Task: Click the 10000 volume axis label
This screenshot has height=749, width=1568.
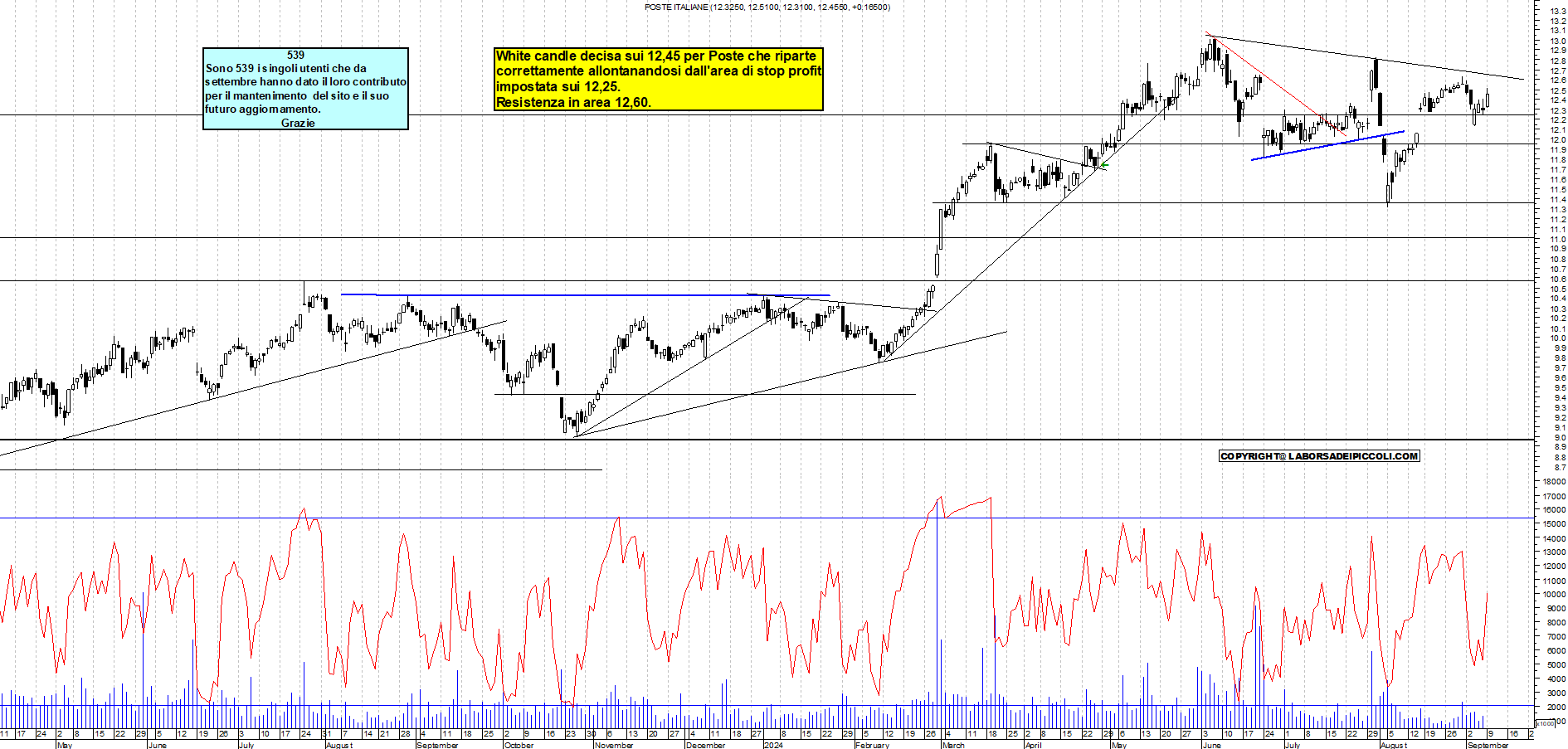Action: pyautogui.click(x=1554, y=594)
